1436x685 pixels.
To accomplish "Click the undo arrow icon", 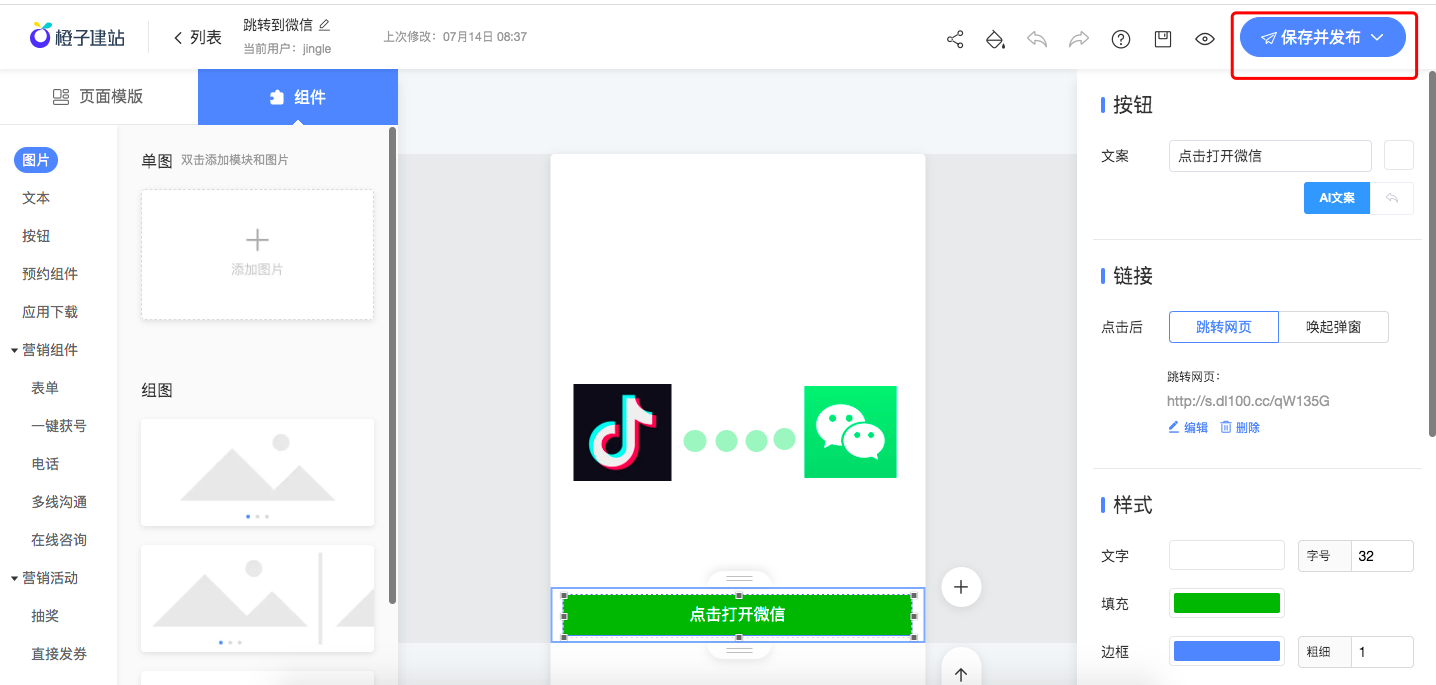I will point(1037,39).
